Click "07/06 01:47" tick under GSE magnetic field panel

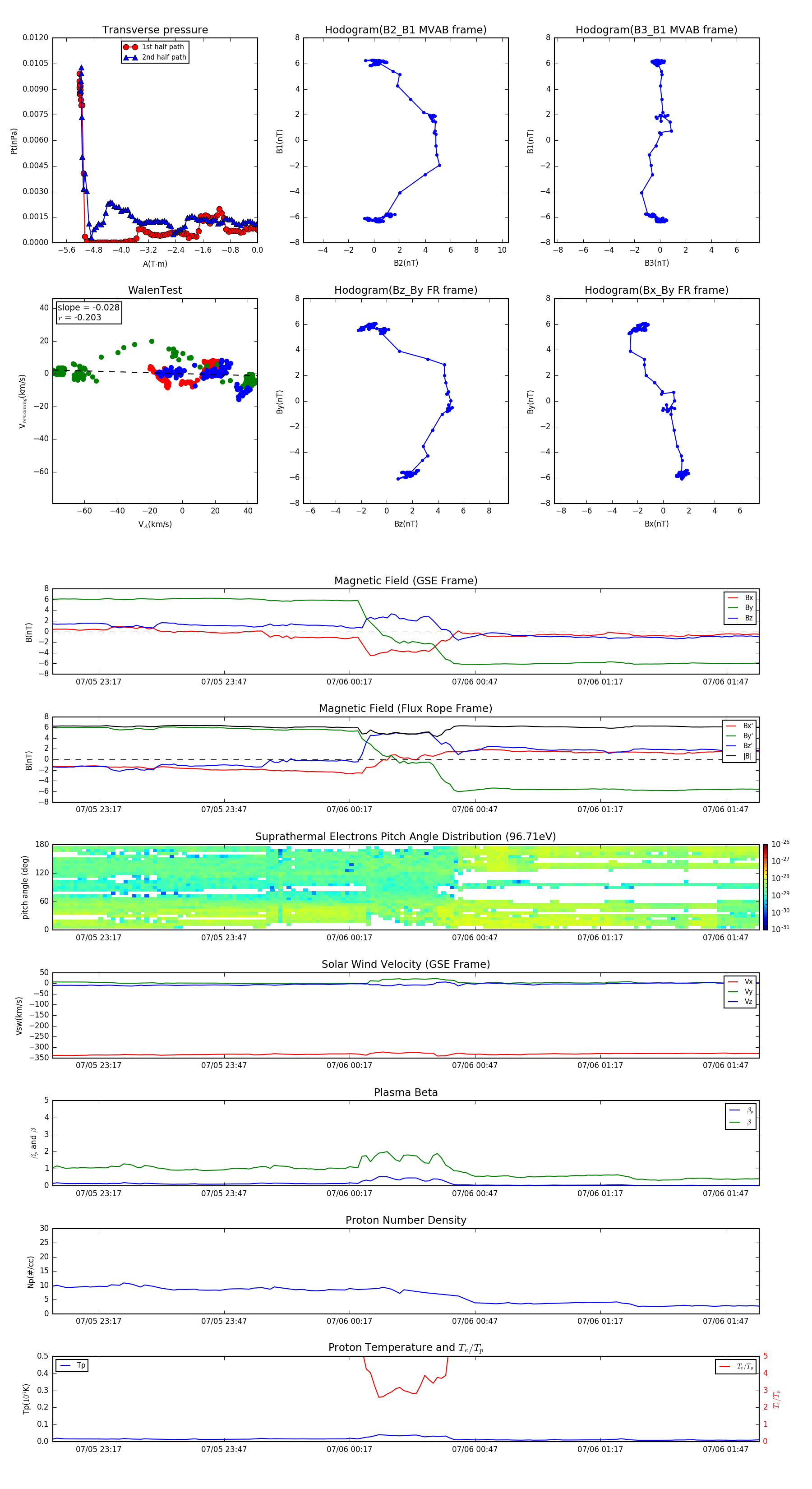[x=725, y=681]
